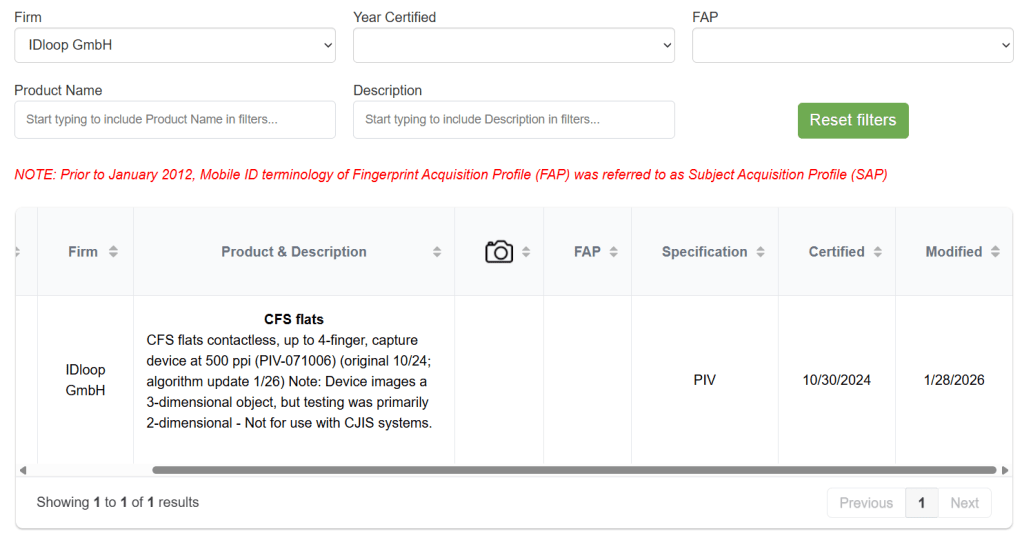The height and width of the screenshot is (538, 1022).
Task: Focus the Product Name filter field
Action: (x=175, y=120)
